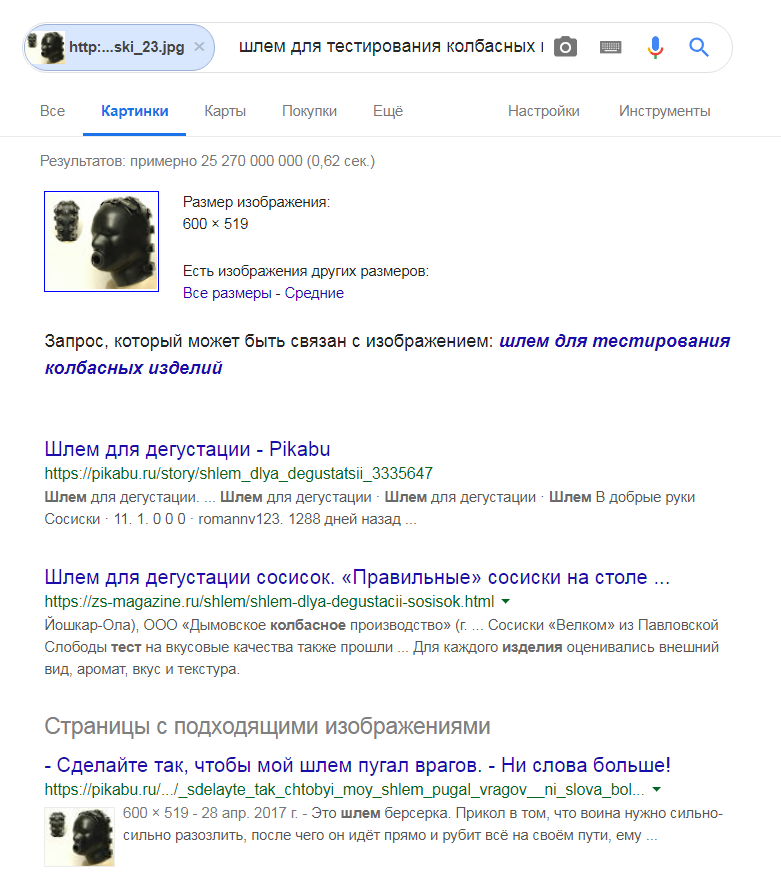Switch to the Все tab
Image resolution: width=781 pixels, height=895 pixels.
(x=53, y=111)
